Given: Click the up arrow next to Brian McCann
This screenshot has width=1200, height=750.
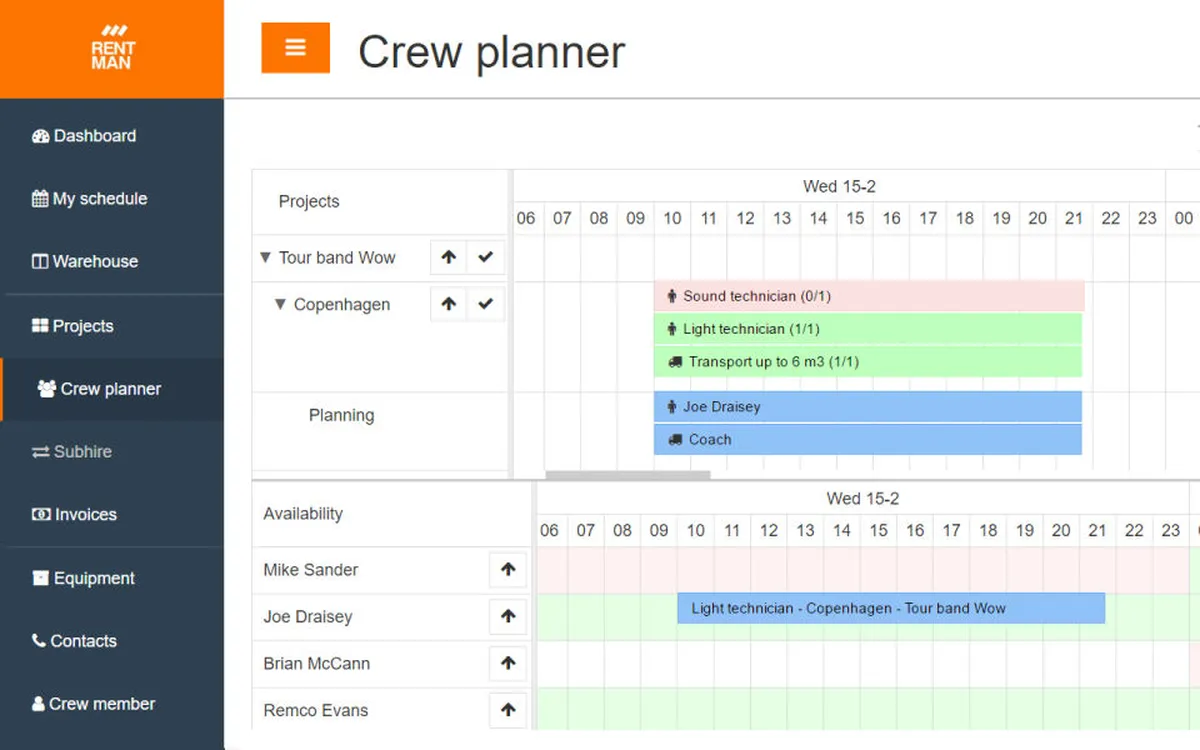Looking at the screenshot, I should point(508,663).
